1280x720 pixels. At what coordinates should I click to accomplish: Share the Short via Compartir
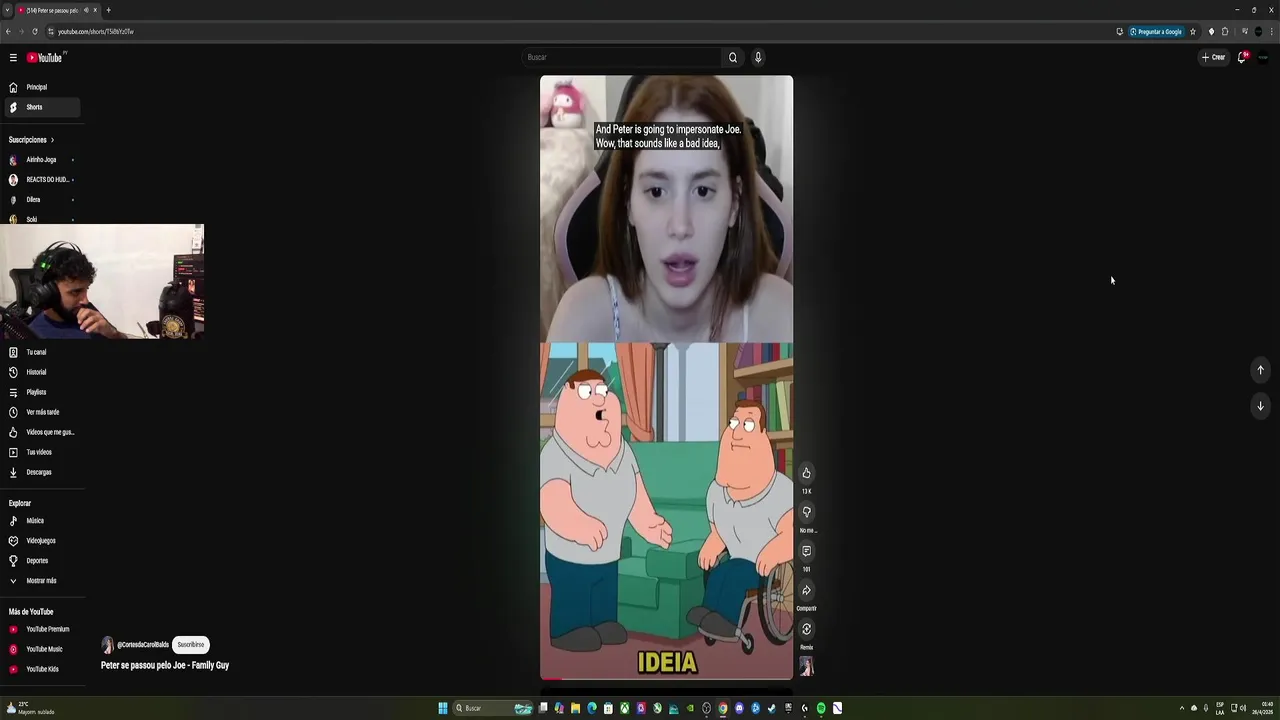click(806, 590)
